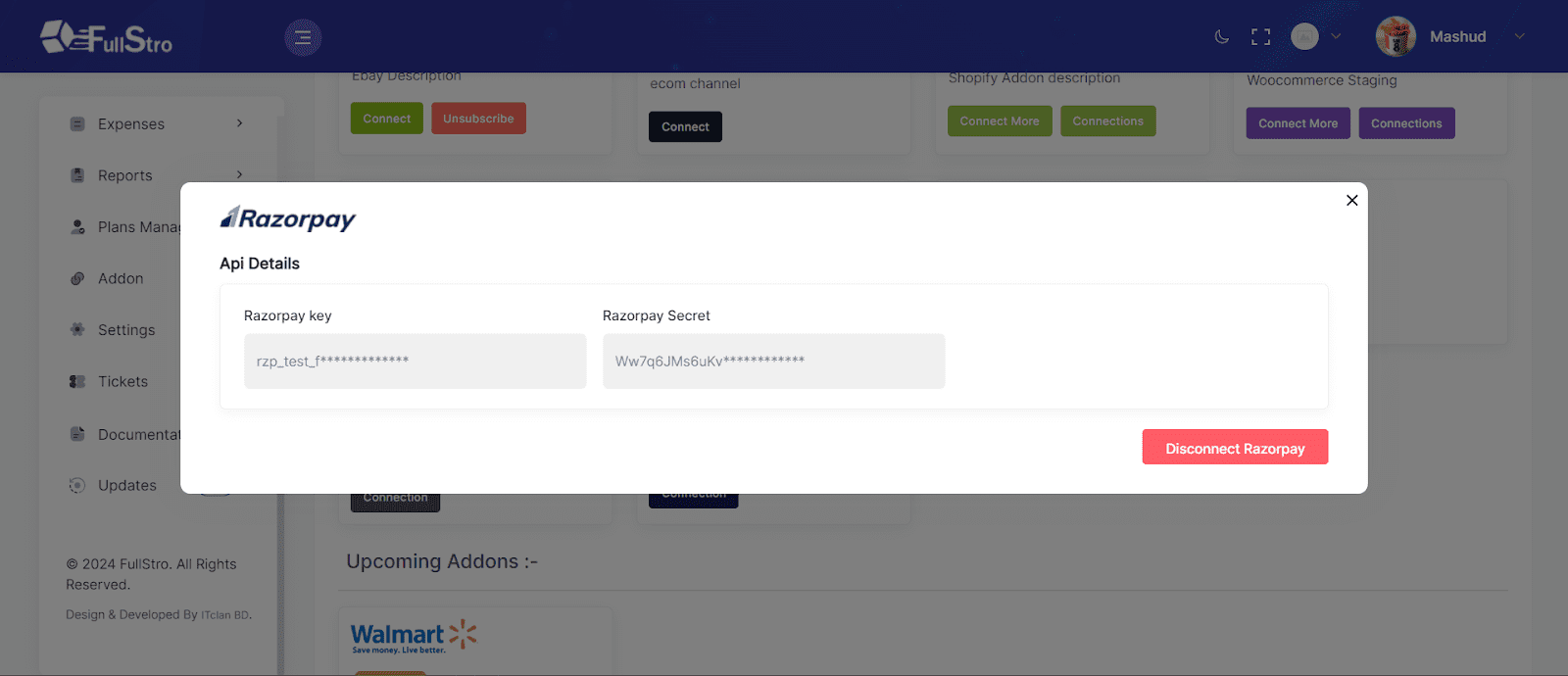This screenshot has height=676, width=1568.
Task: Click Shopify Connect More button
Action: [x=1000, y=121]
